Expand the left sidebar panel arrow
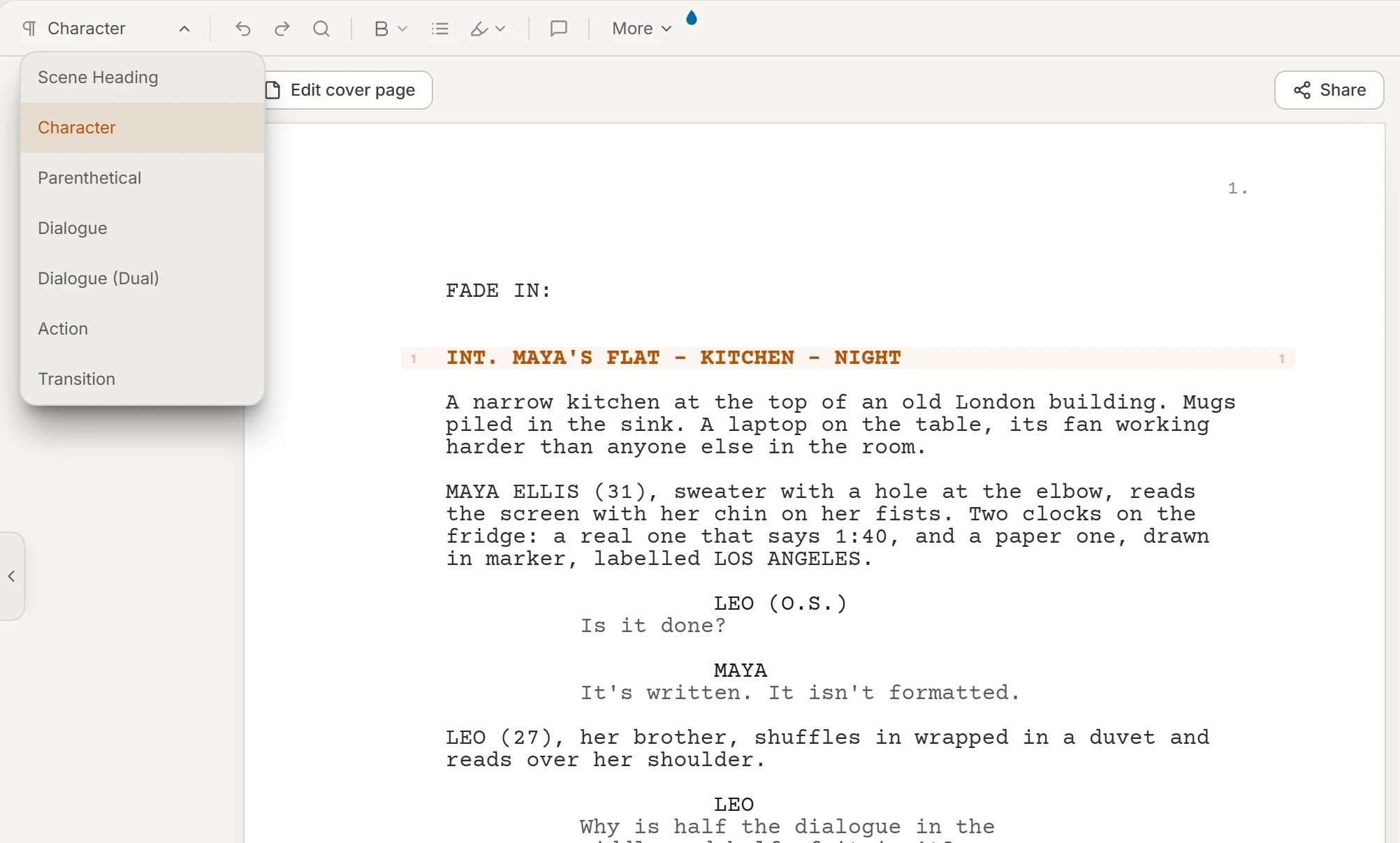 point(12,576)
